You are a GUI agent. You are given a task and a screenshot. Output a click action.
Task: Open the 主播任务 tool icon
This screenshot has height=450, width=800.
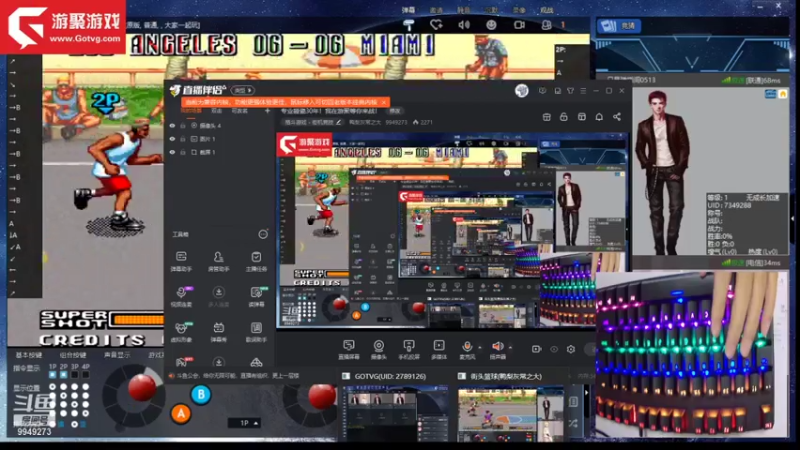(256, 260)
